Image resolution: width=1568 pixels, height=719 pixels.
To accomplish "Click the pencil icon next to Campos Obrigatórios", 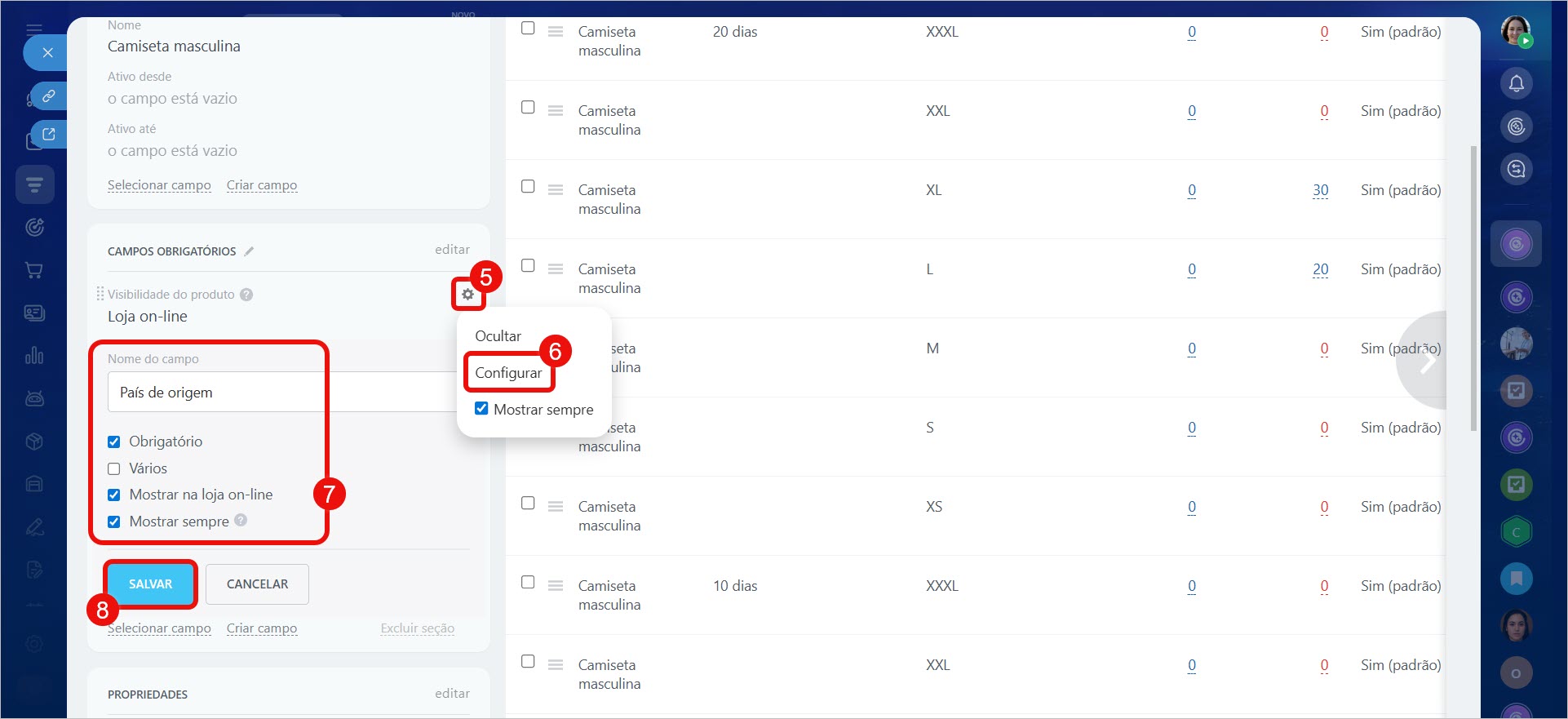I will 249,251.
